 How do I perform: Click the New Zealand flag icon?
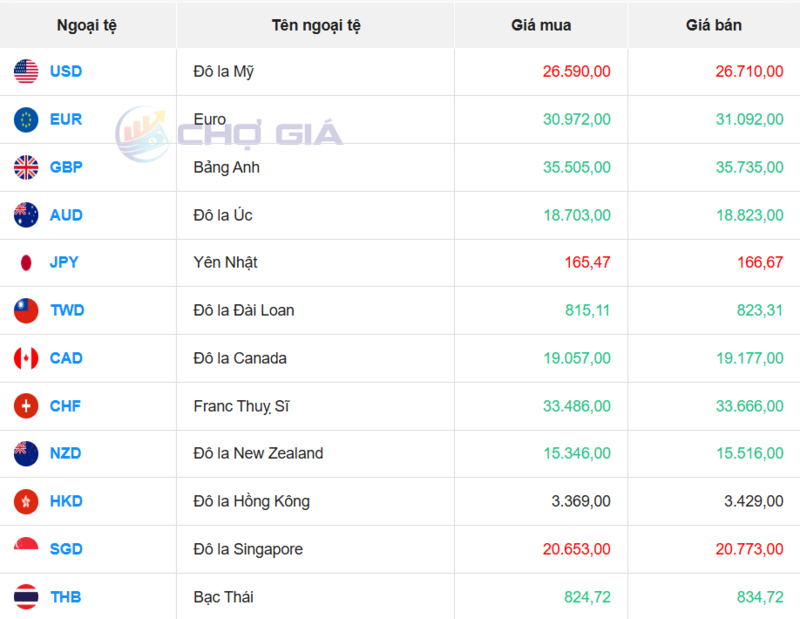(x=26, y=453)
